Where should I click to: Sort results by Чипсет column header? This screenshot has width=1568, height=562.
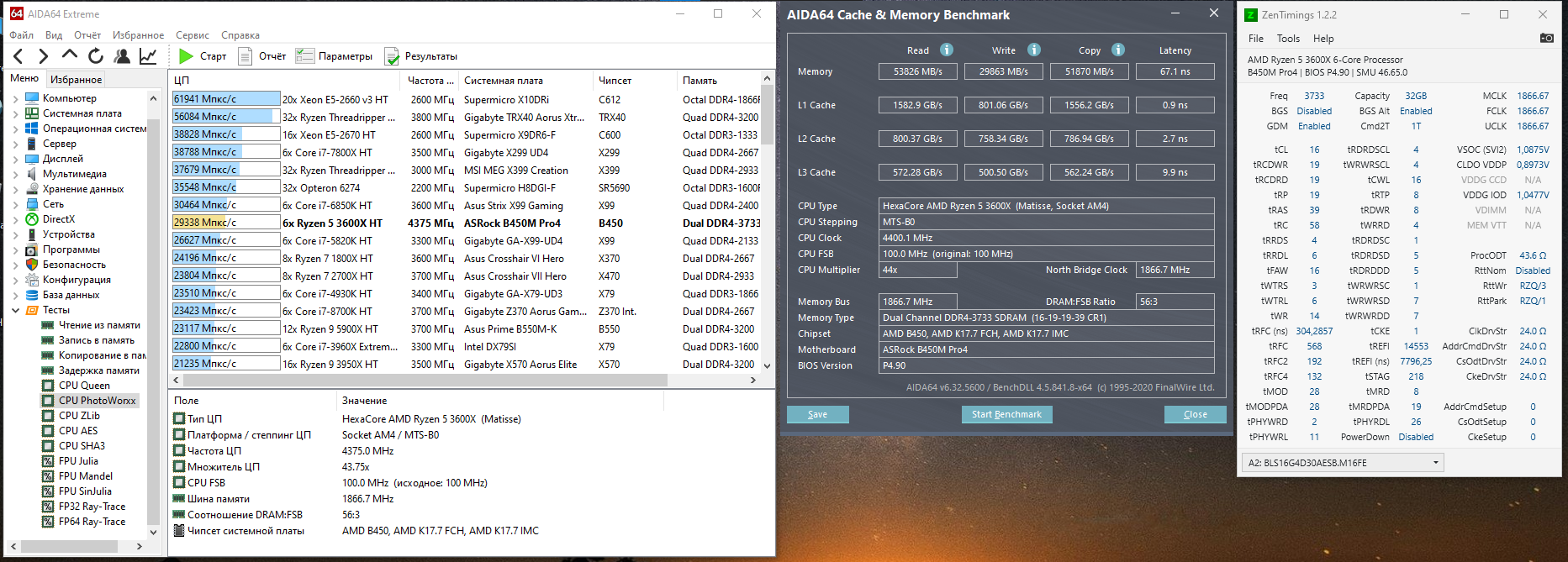[635, 81]
